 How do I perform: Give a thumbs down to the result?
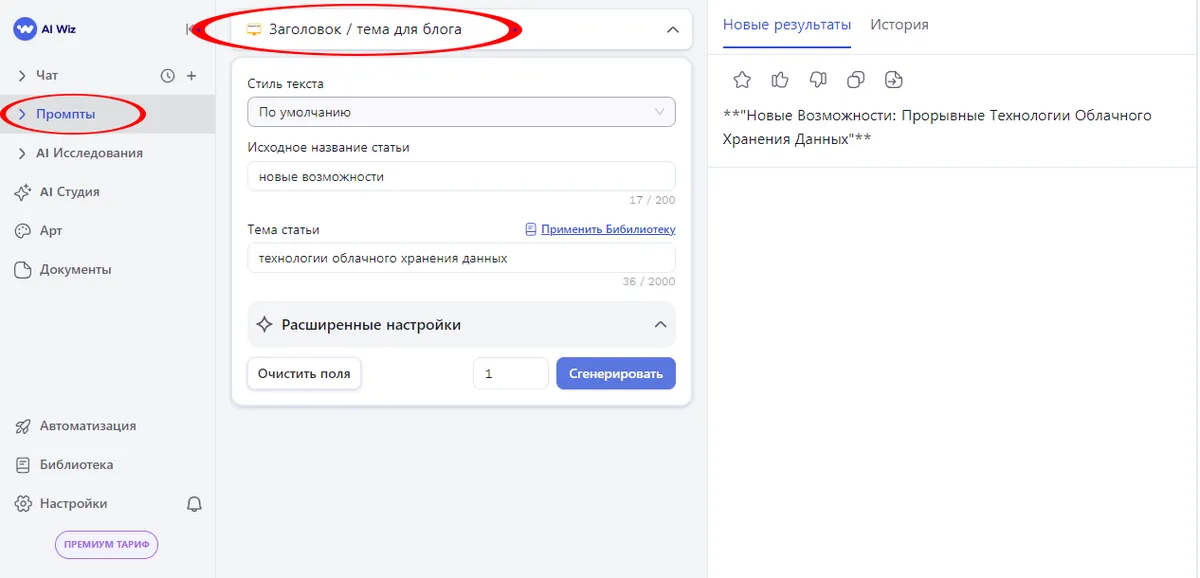point(818,79)
